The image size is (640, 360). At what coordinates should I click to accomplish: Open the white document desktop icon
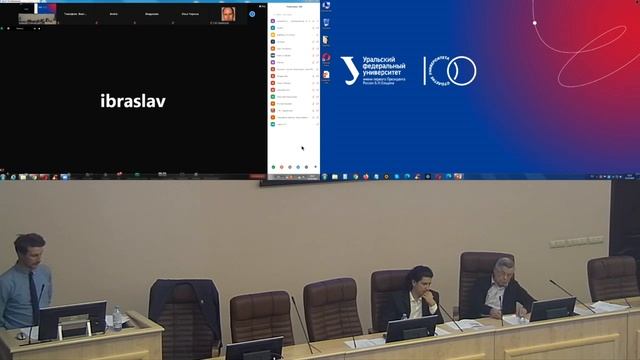[326, 41]
